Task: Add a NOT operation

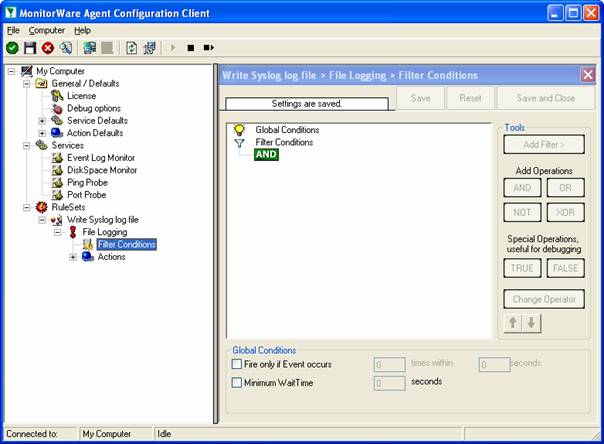Action: coord(522,212)
